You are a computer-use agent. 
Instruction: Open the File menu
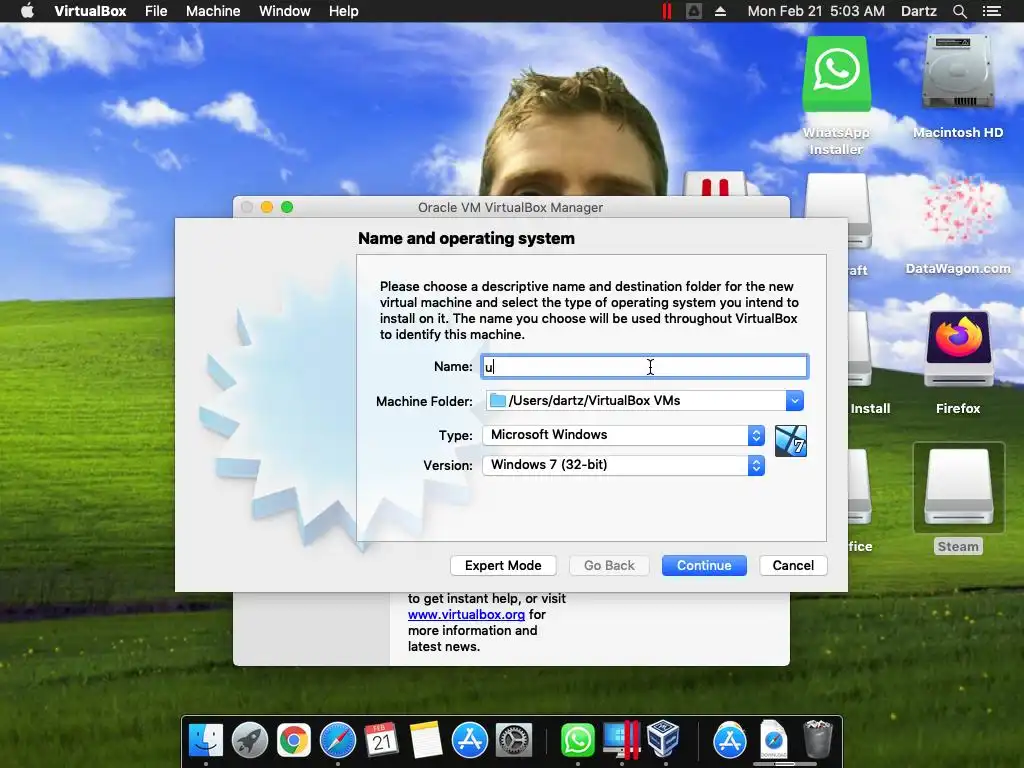[x=156, y=11]
